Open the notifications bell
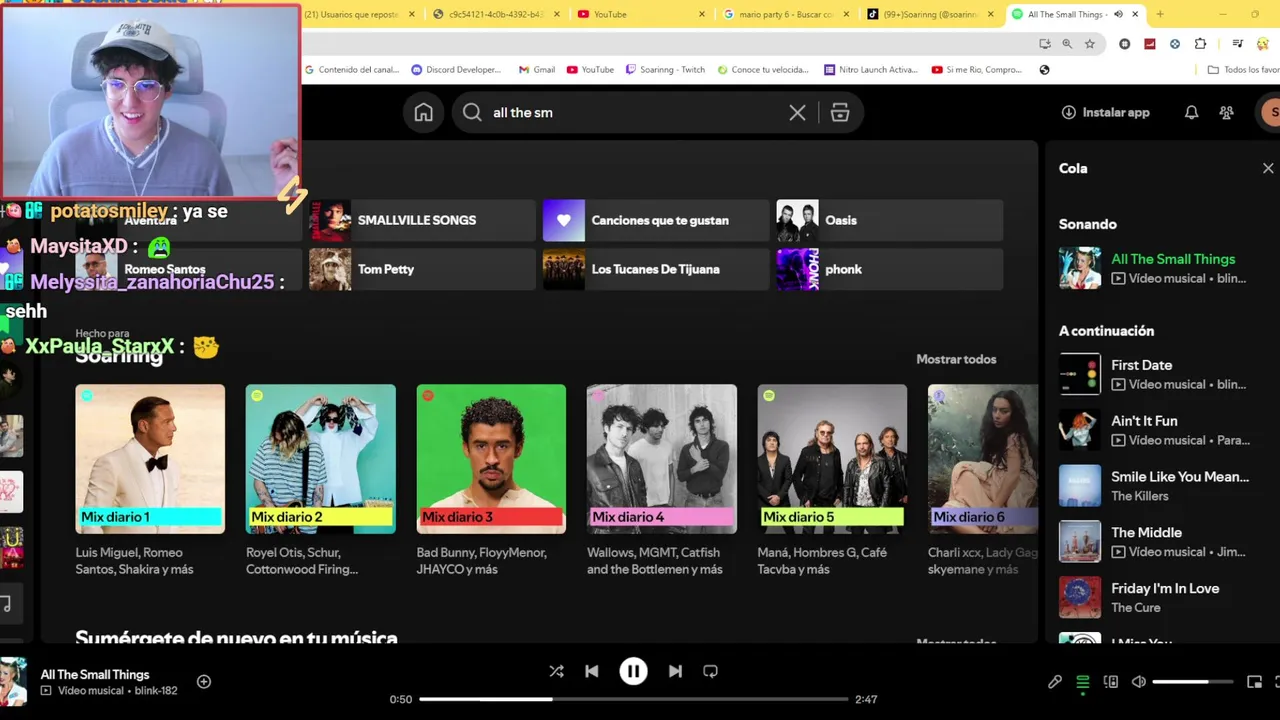The image size is (1280, 720). [1191, 113]
